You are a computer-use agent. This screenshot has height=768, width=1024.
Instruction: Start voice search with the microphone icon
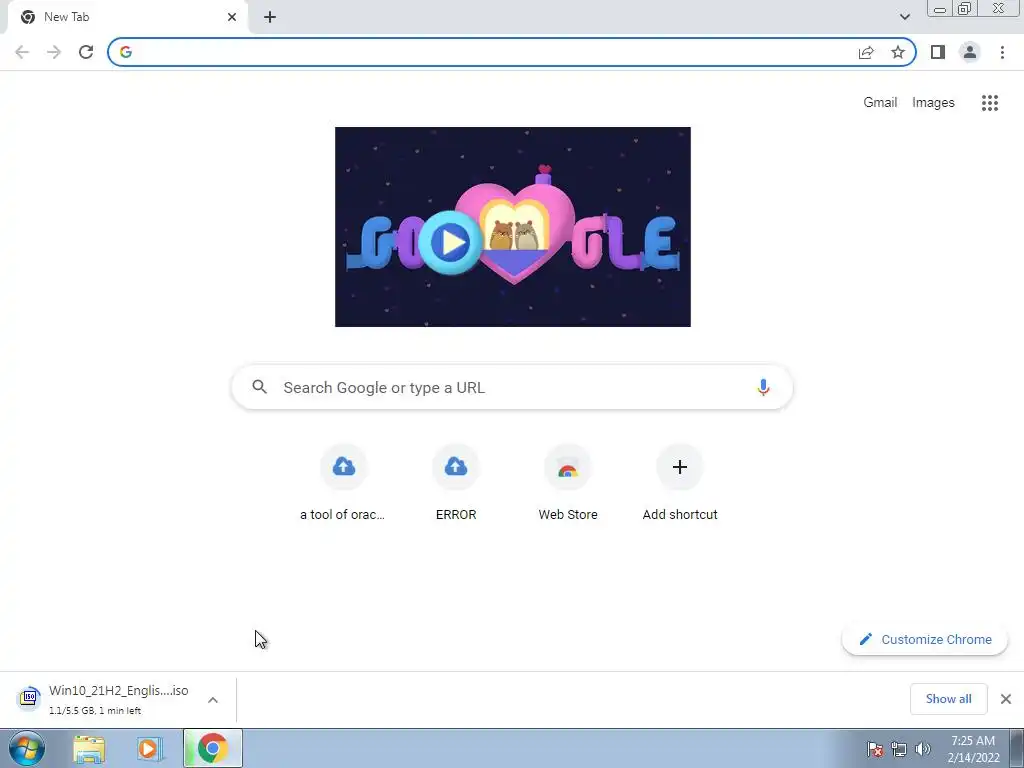click(763, 387)
